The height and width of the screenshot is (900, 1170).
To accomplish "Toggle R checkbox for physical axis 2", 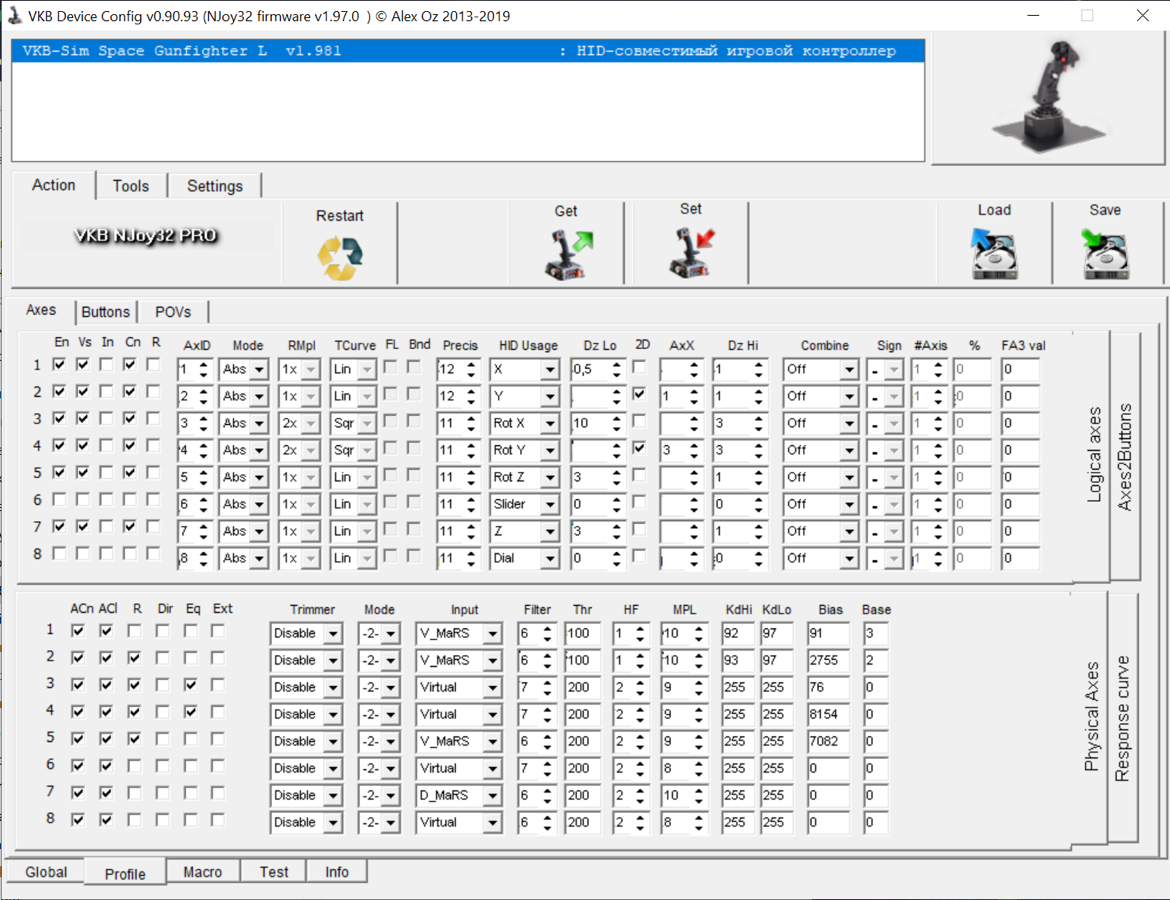I will (x=134, y=657).
